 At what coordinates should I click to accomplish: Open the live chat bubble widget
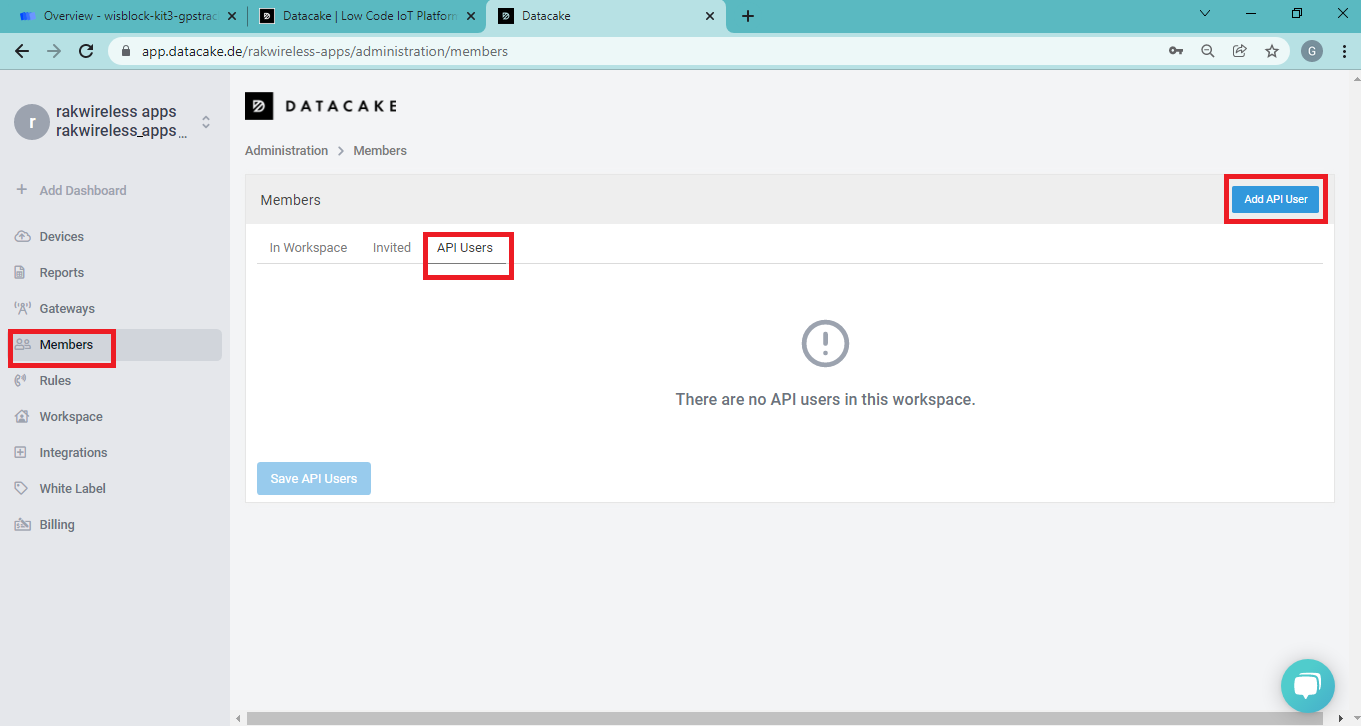tap(1307, 685)
